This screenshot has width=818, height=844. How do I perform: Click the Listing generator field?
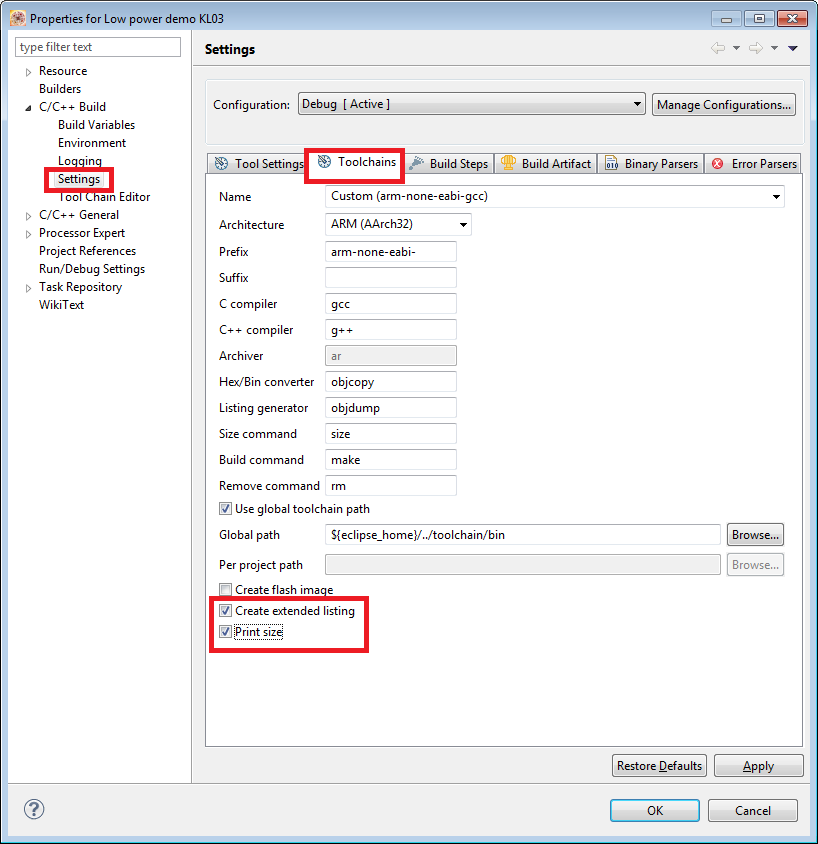391,407
